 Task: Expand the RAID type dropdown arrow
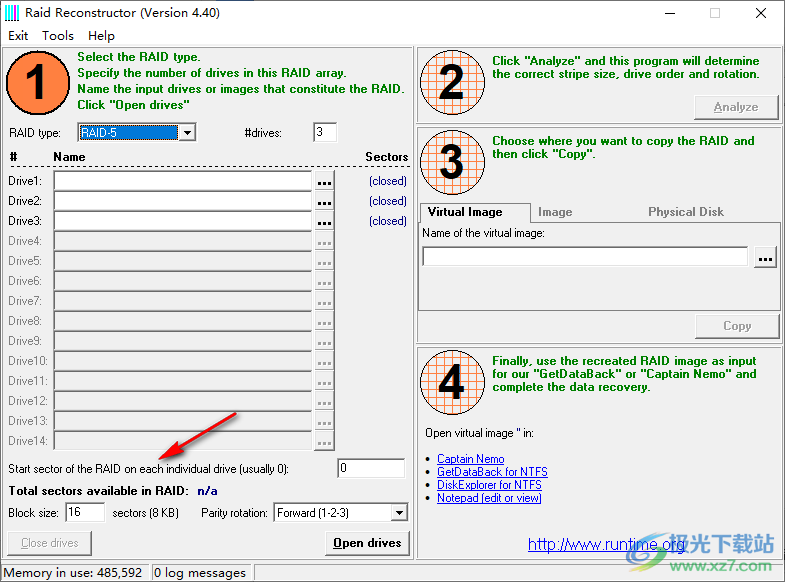(x=187, y=133)
